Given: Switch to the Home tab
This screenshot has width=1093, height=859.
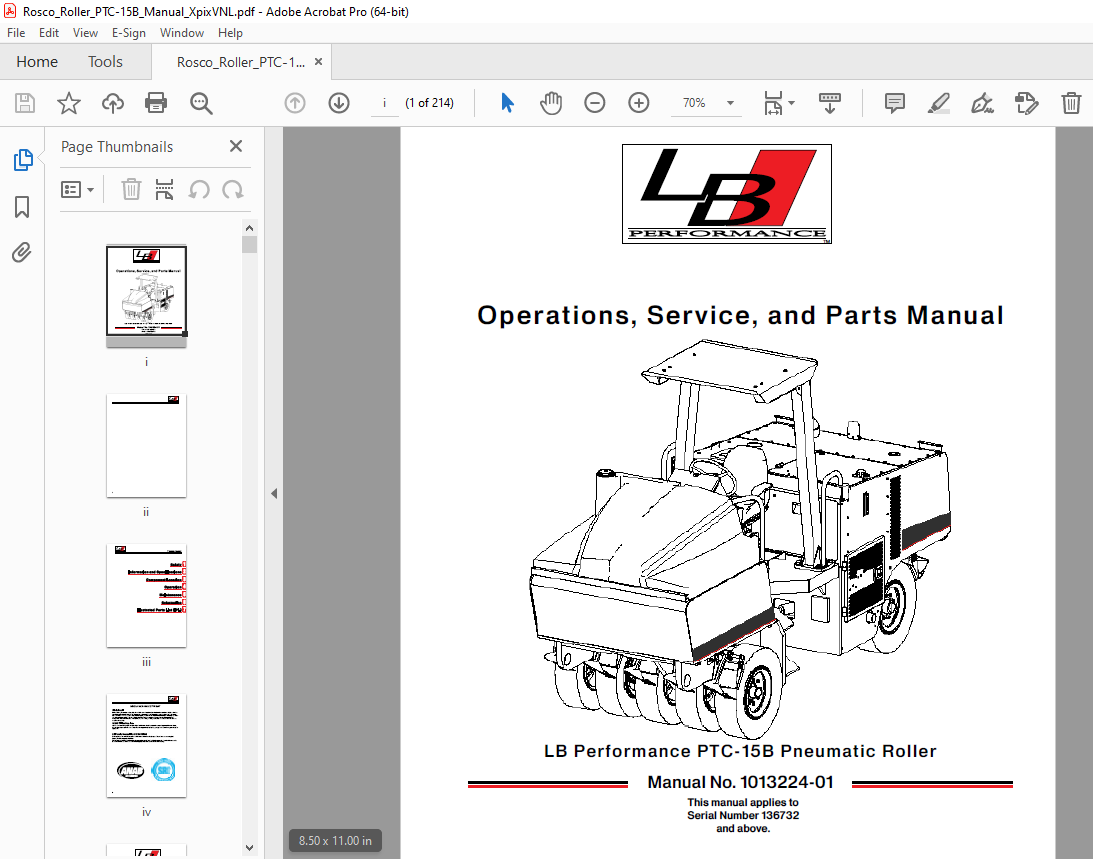Looking at the screenshot, I should coord(37,62).
